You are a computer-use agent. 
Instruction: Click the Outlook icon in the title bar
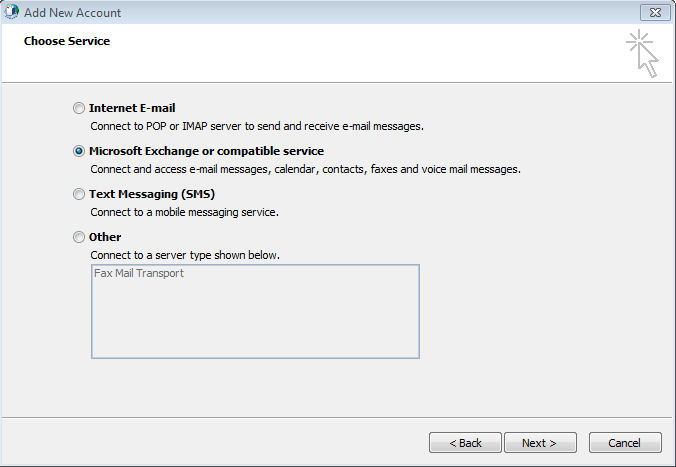tap(12, 12)
